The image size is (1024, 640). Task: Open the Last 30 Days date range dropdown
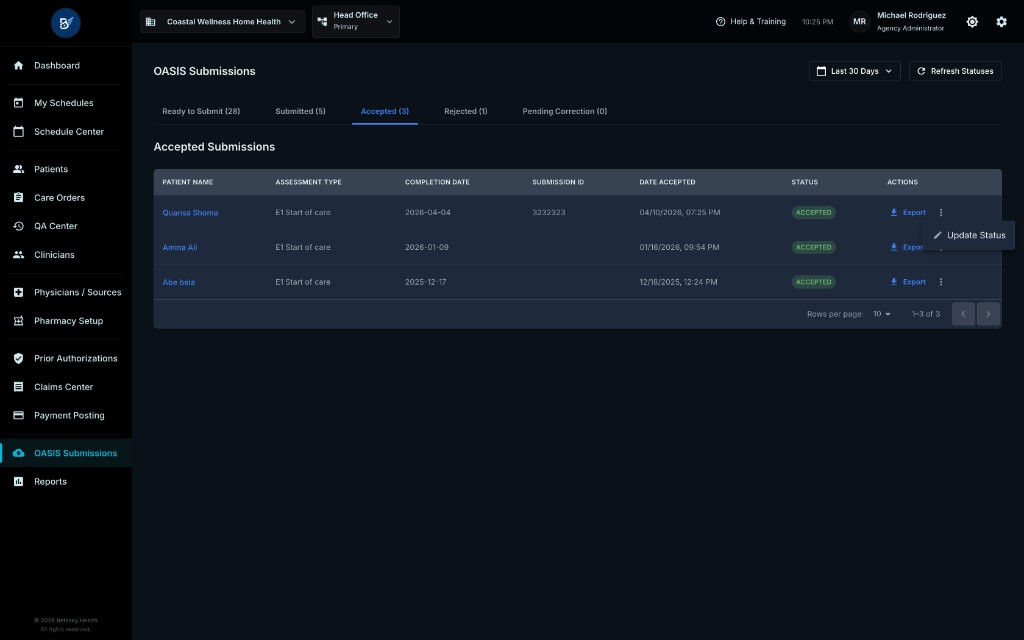pos(854,71)
